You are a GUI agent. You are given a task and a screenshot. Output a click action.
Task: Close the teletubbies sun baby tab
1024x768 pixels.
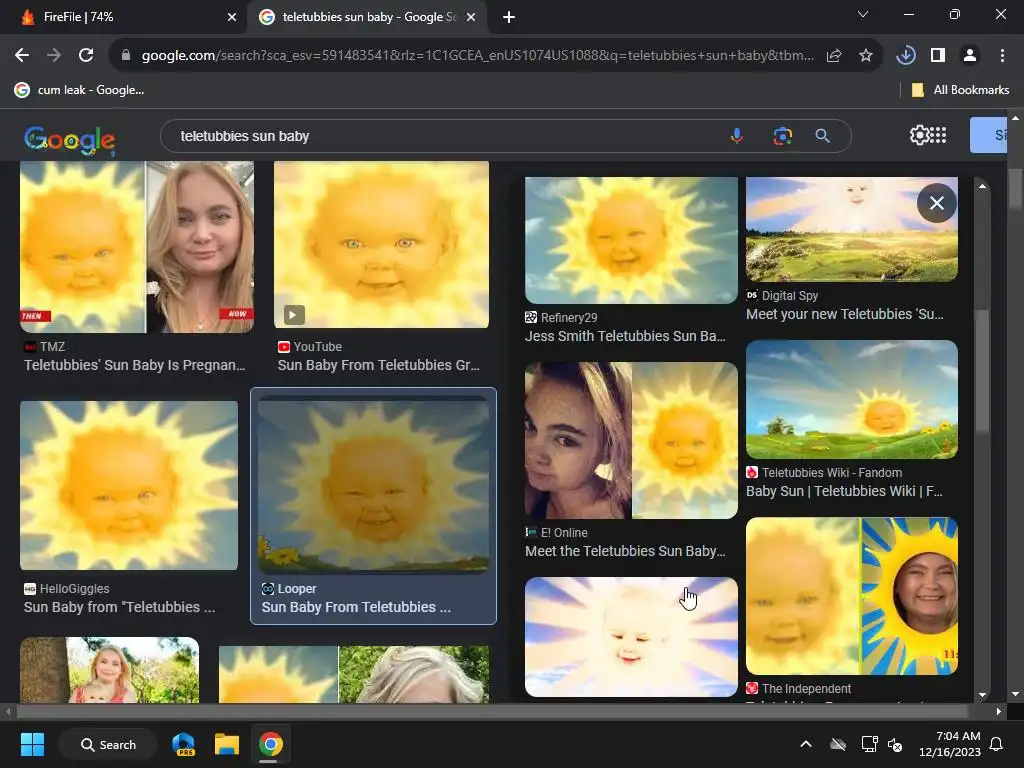point(471,17)
